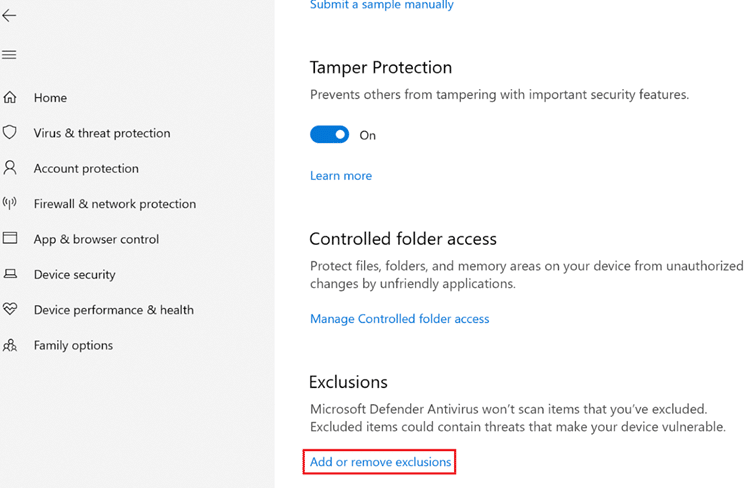
Task: Click the App & browser control window icon
Action: [x=10, y=239]
